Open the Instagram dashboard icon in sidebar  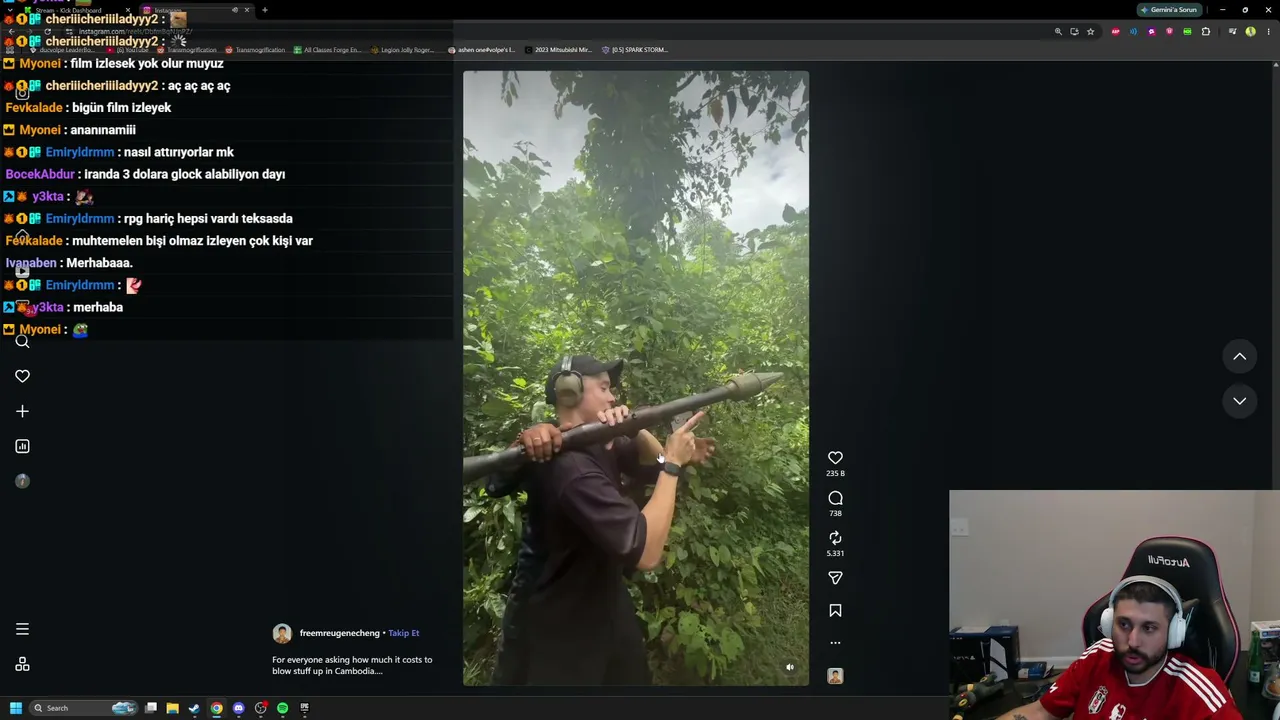pyautogui.click(x=22, y=446)
